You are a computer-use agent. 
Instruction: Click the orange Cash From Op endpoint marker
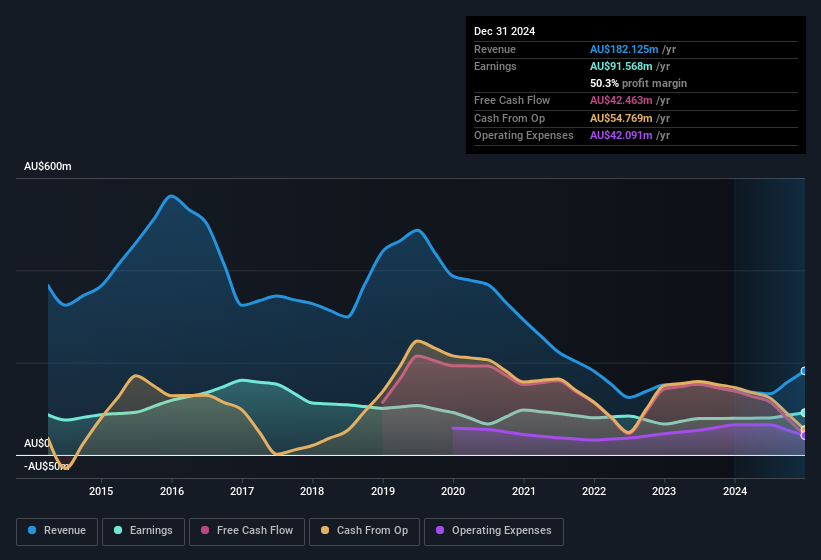(x=804, y=430)
